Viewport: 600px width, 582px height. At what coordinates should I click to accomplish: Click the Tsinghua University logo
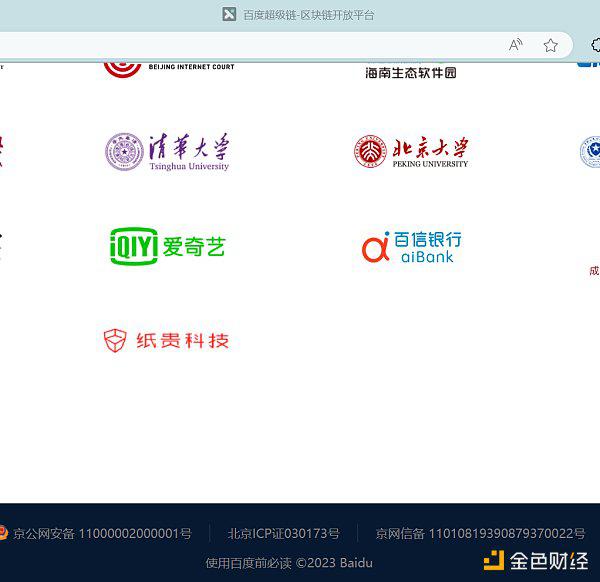click(x=167, y=152)
